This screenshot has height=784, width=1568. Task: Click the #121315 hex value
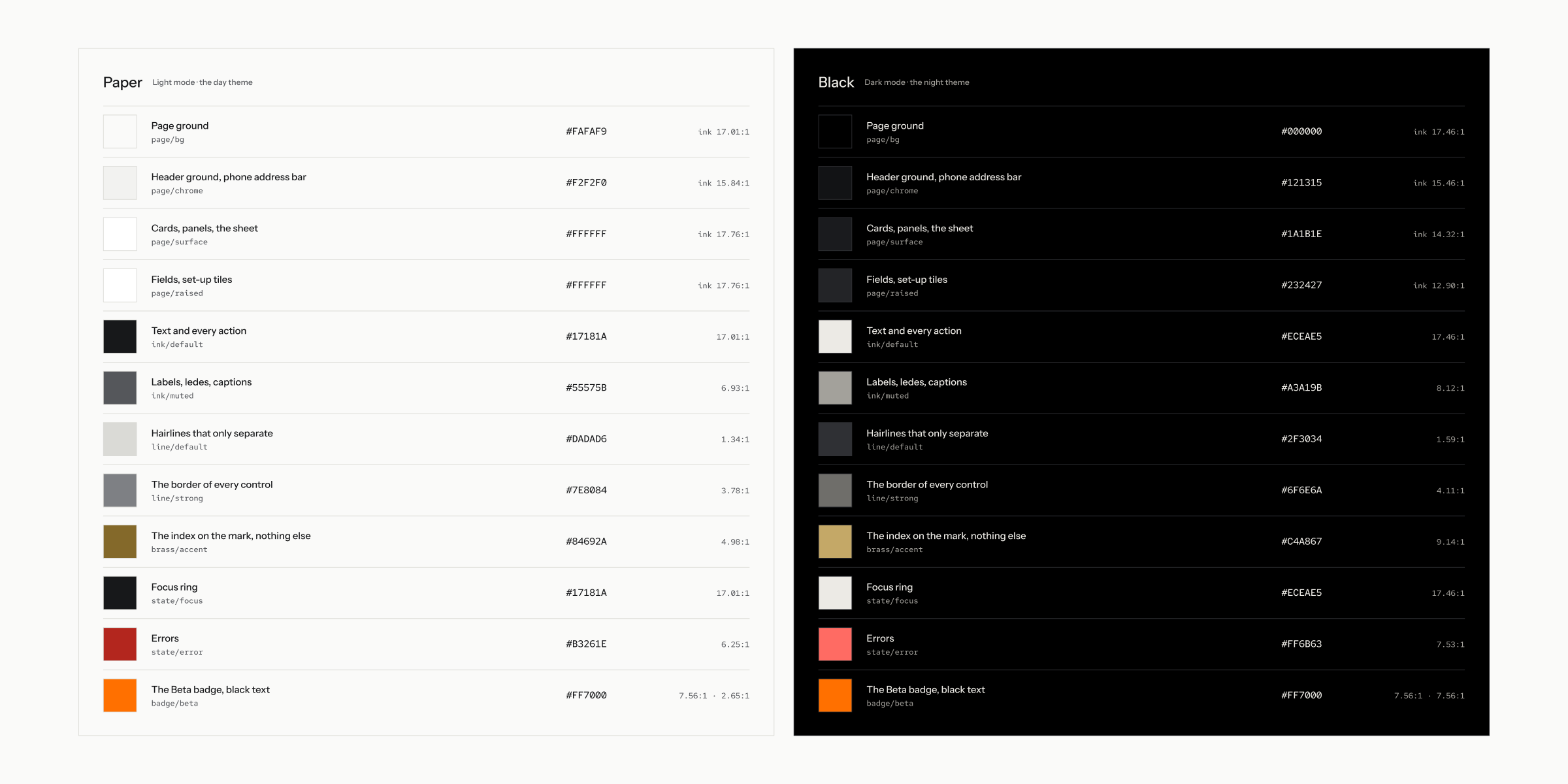(x=1301, y=183)
